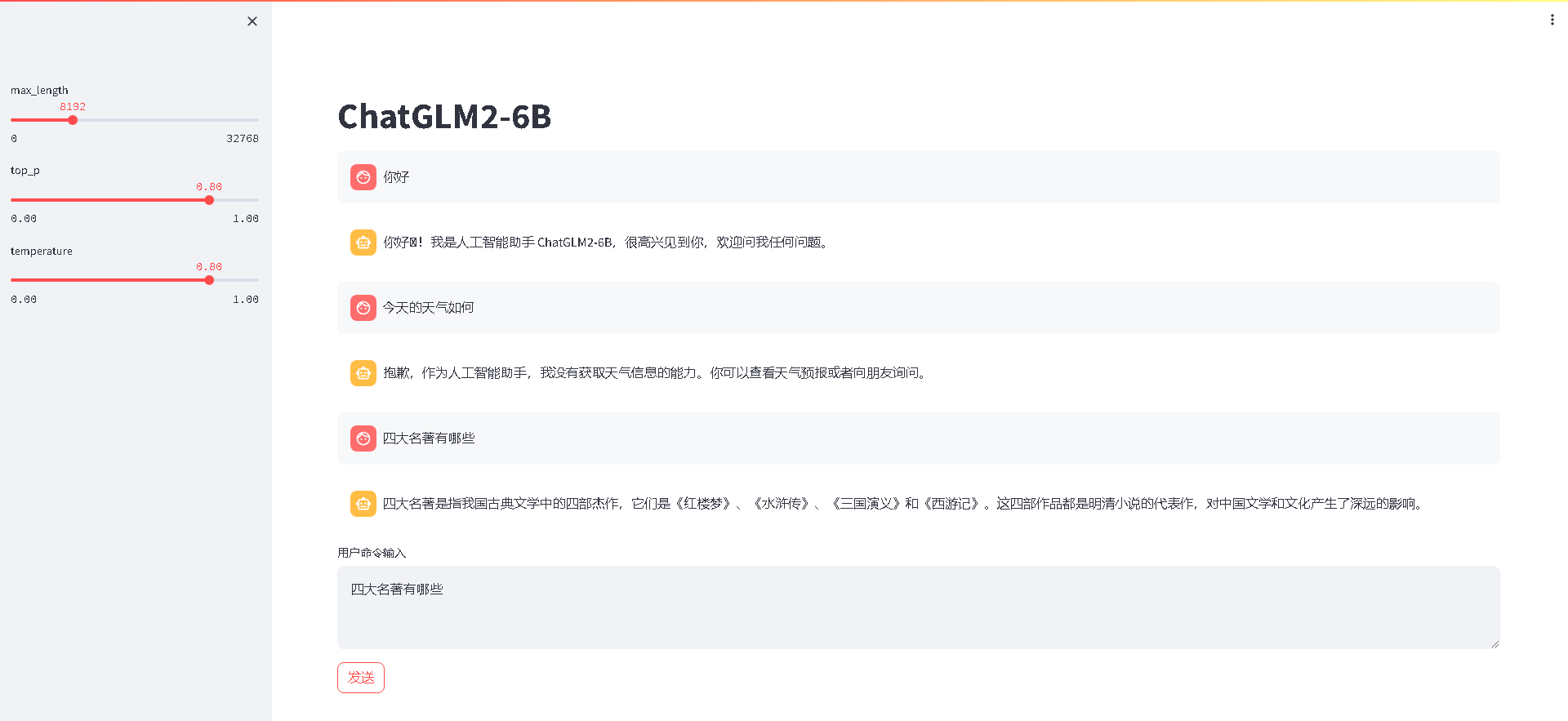Click the 1.00 maximum label under temperature
Screen dimensions: 1568x721
pyautogui.click(x=246, y=300)
